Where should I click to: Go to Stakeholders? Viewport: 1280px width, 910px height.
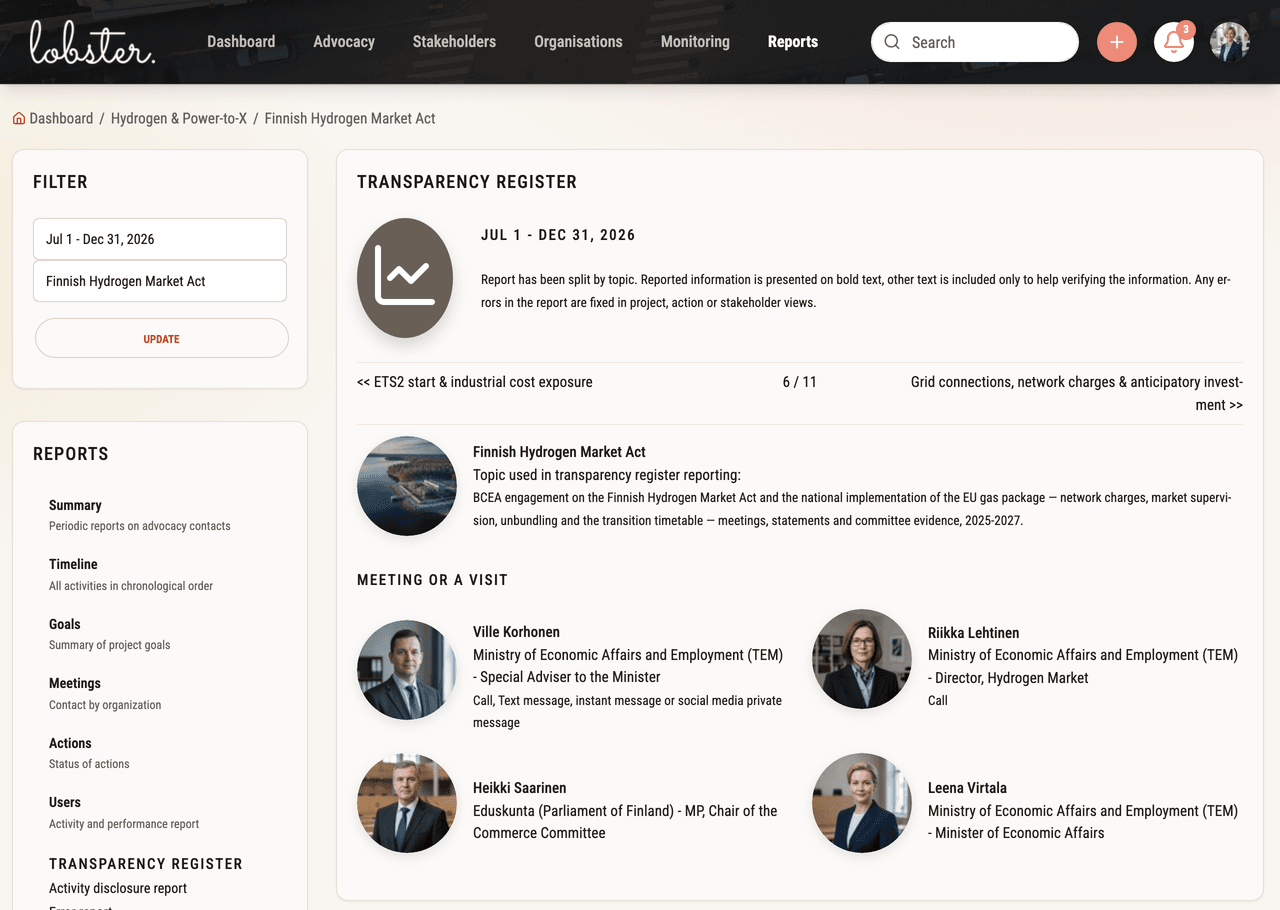(x=454, y=42)
